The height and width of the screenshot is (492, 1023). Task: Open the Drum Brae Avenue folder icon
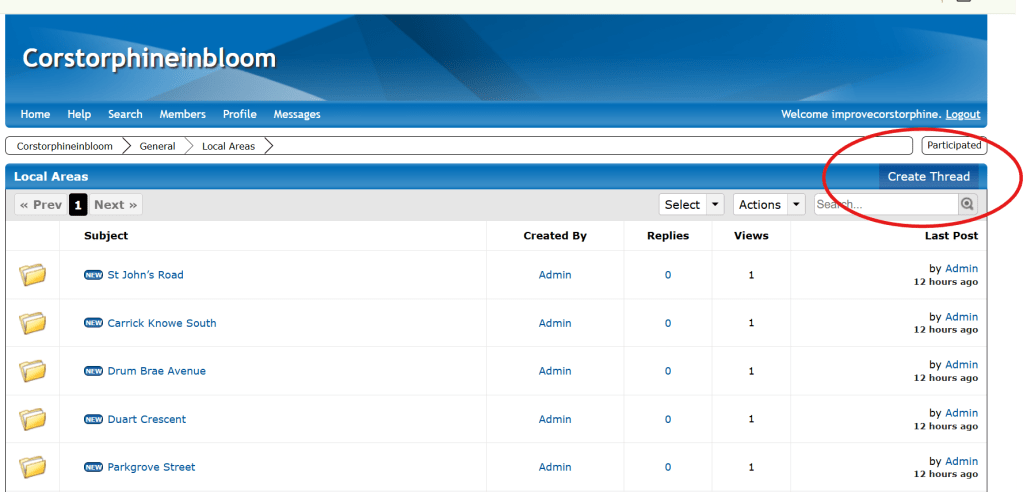tap(33, 371)
